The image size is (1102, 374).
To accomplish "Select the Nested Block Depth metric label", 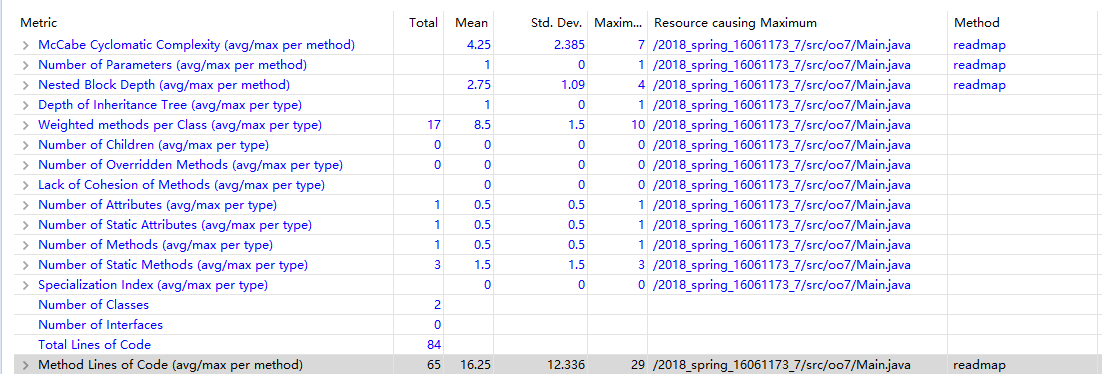I will [164, 85].
